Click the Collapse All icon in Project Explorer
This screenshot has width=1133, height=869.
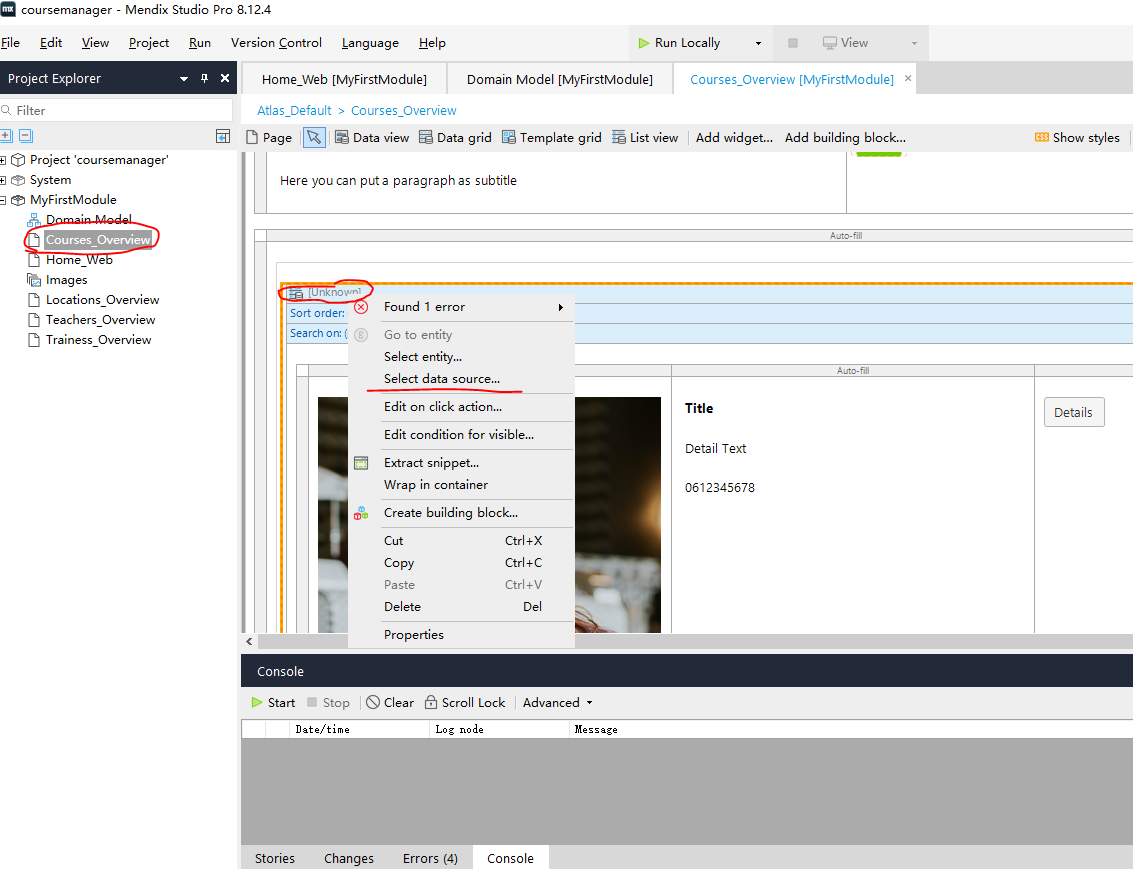pyautogui.click(x=26, y=135)
